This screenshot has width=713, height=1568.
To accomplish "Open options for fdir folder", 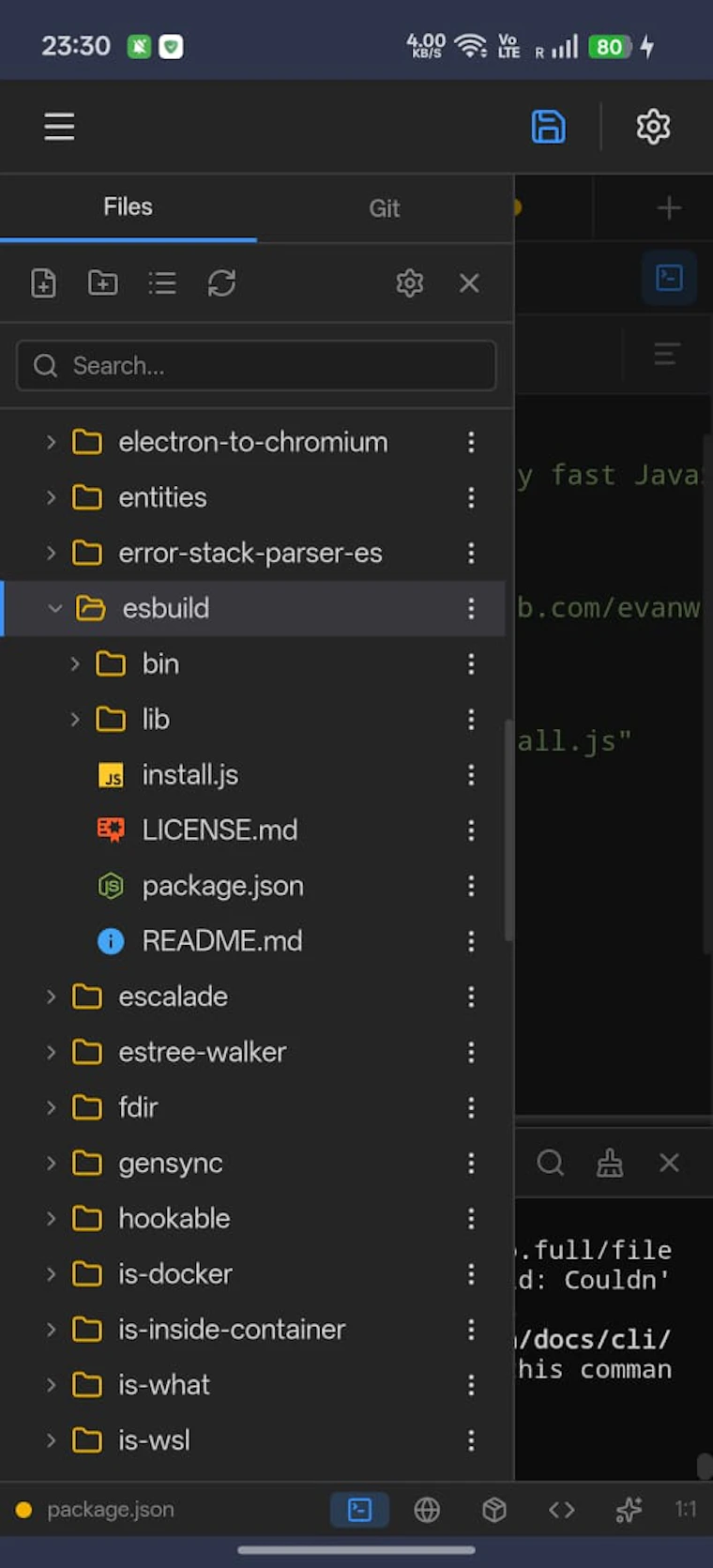I will click(x=471, y=1107).
